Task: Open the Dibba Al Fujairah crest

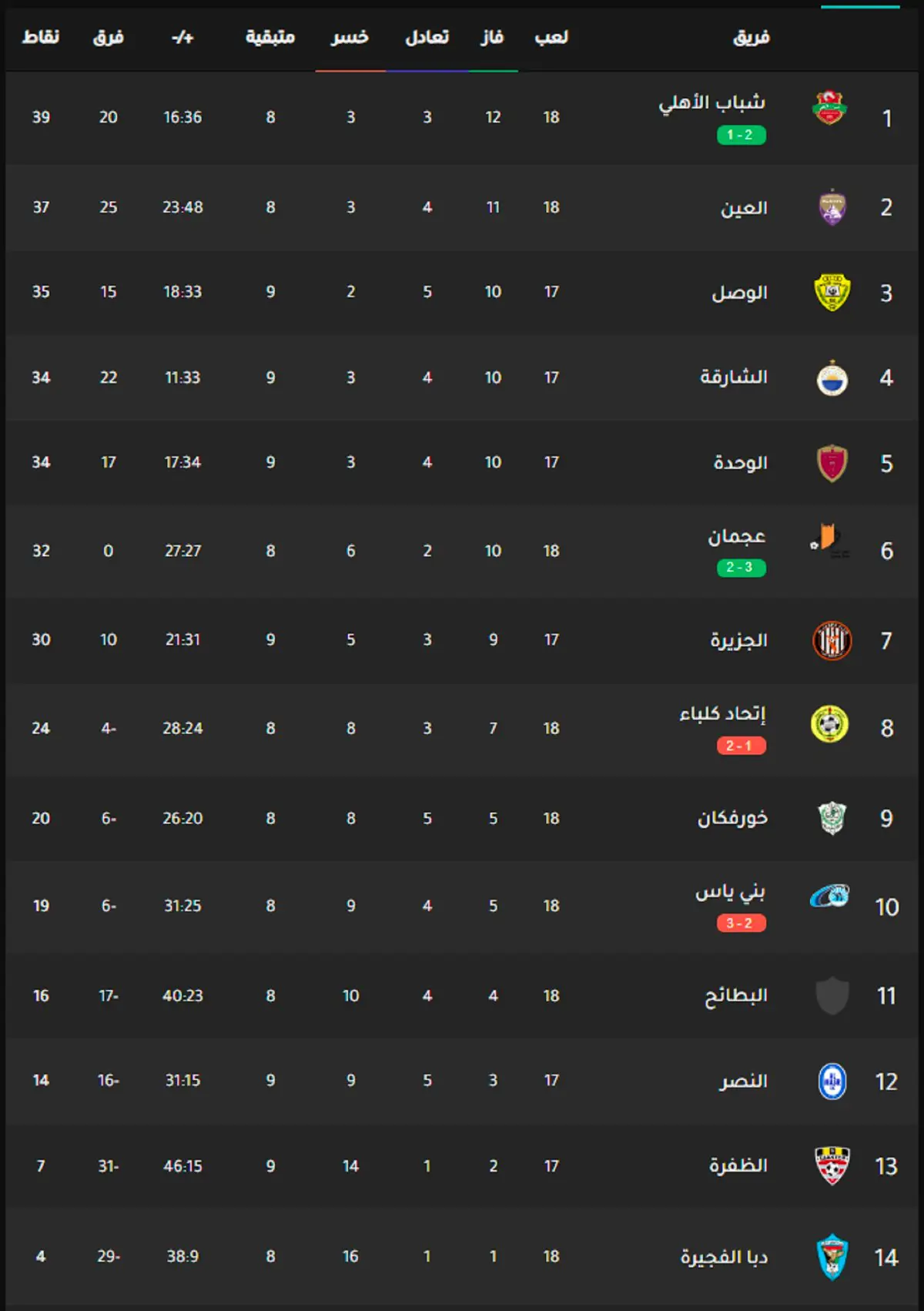Action: pos(832,1257)
